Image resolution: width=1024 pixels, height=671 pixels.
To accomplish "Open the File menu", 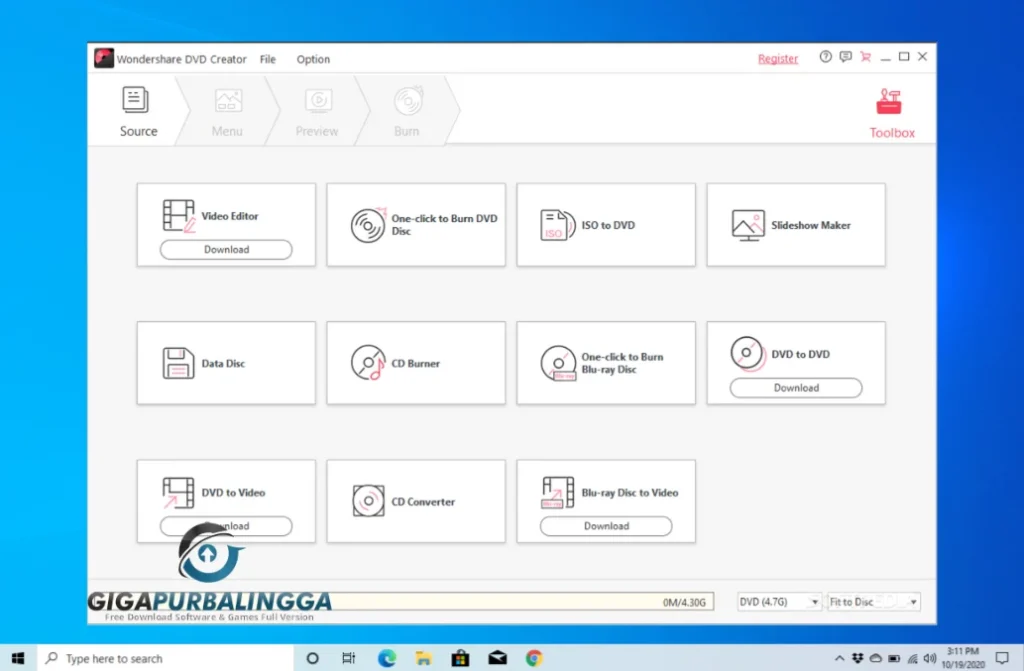I will click(x=267, y=59).
